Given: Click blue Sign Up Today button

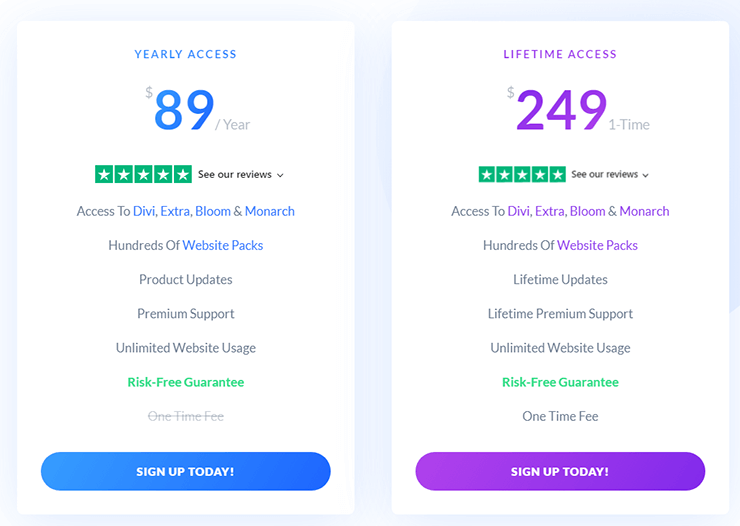Looking at the screenshot, I should coord(185,471).
